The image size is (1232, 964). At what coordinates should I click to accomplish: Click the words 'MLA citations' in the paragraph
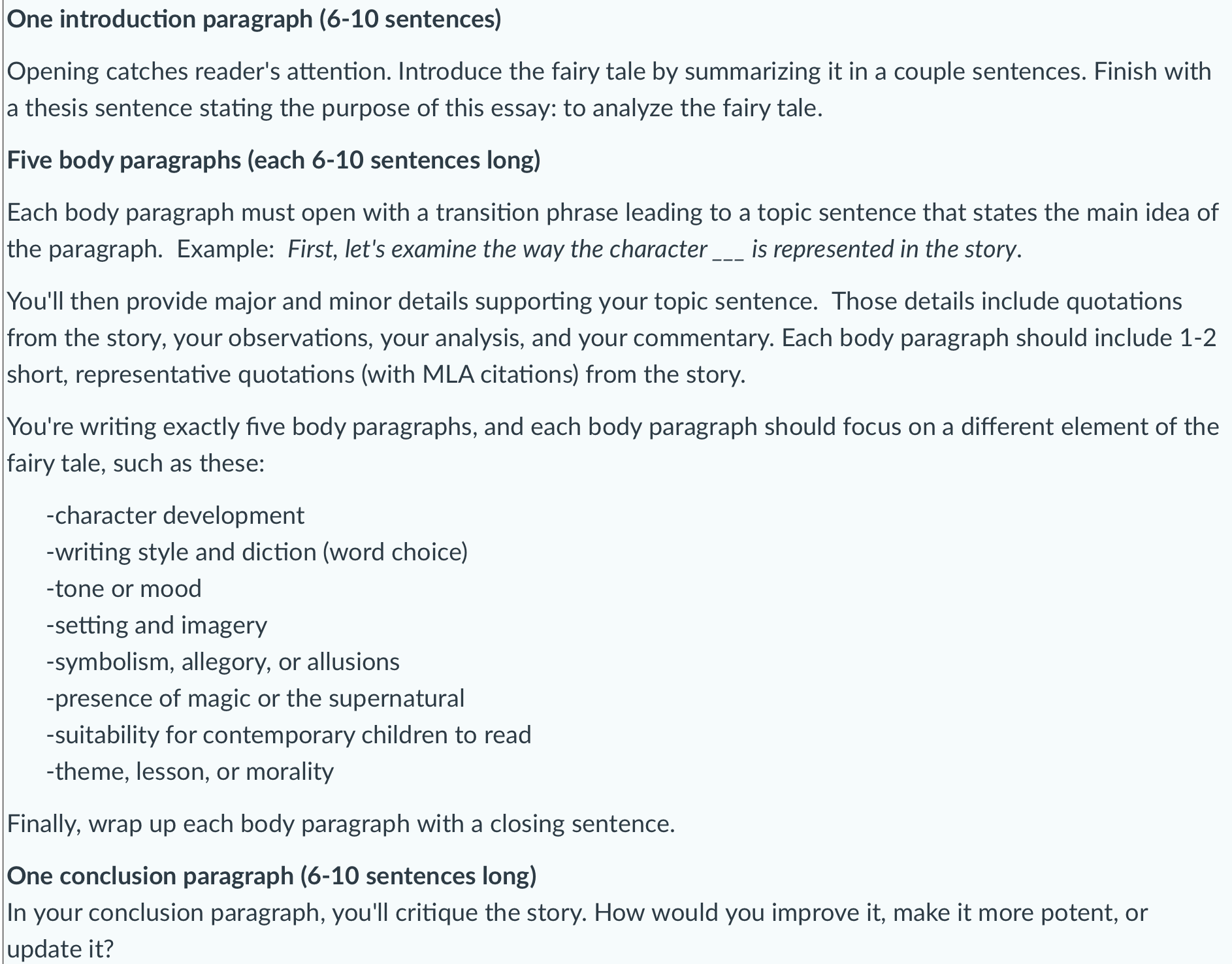click(500, 375)
